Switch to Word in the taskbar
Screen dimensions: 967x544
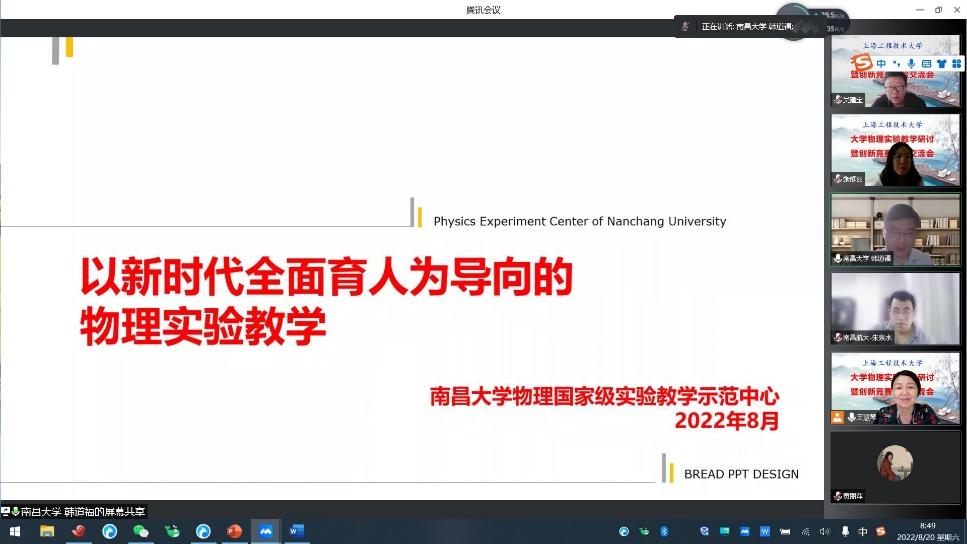pos(296,531)
